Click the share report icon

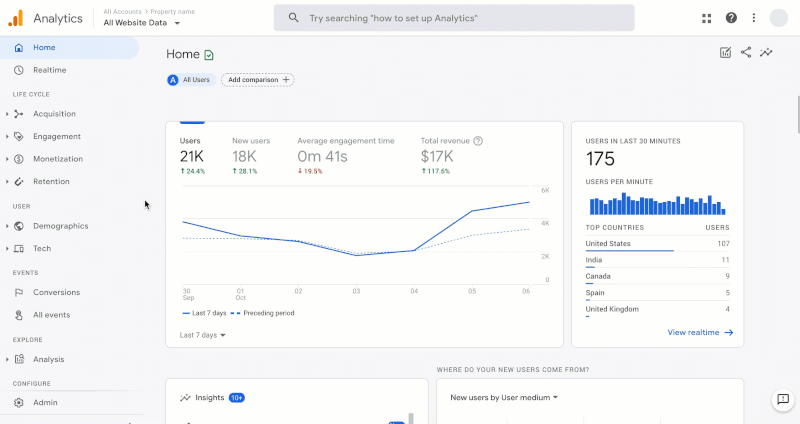point(746,53)
